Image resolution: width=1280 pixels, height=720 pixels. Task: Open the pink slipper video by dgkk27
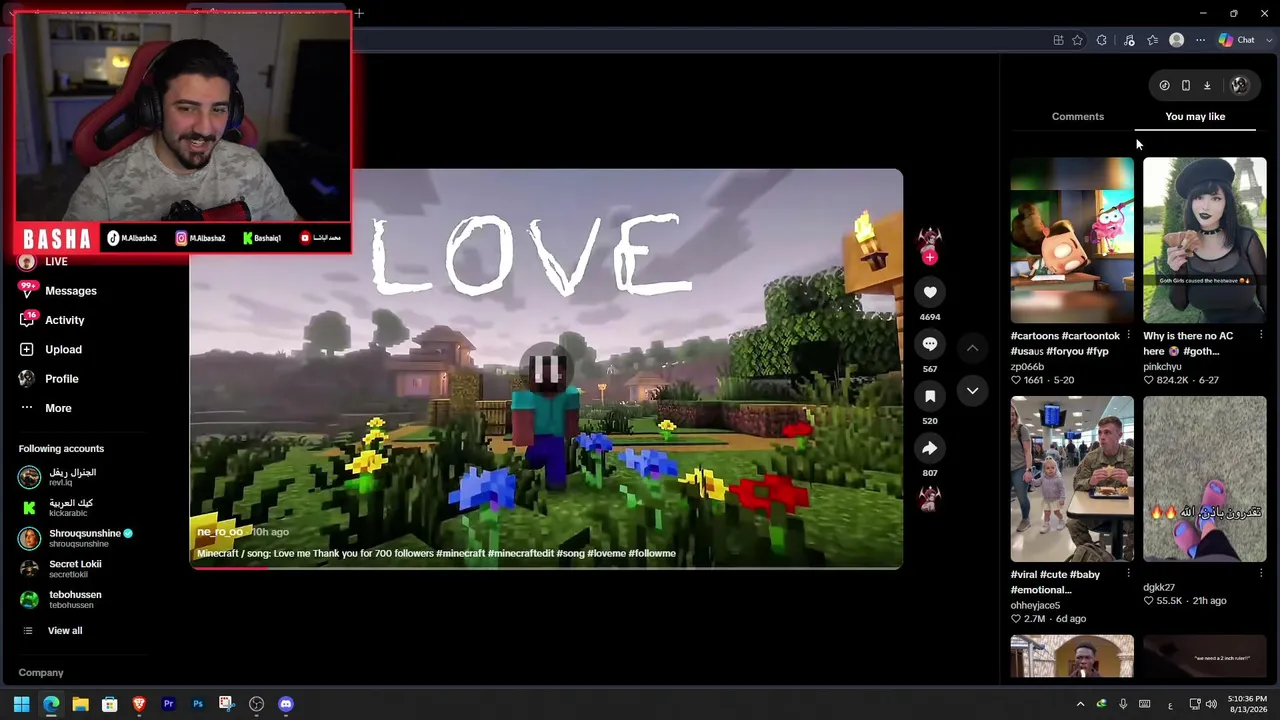pyautogui.click(x=1204, y=479)
